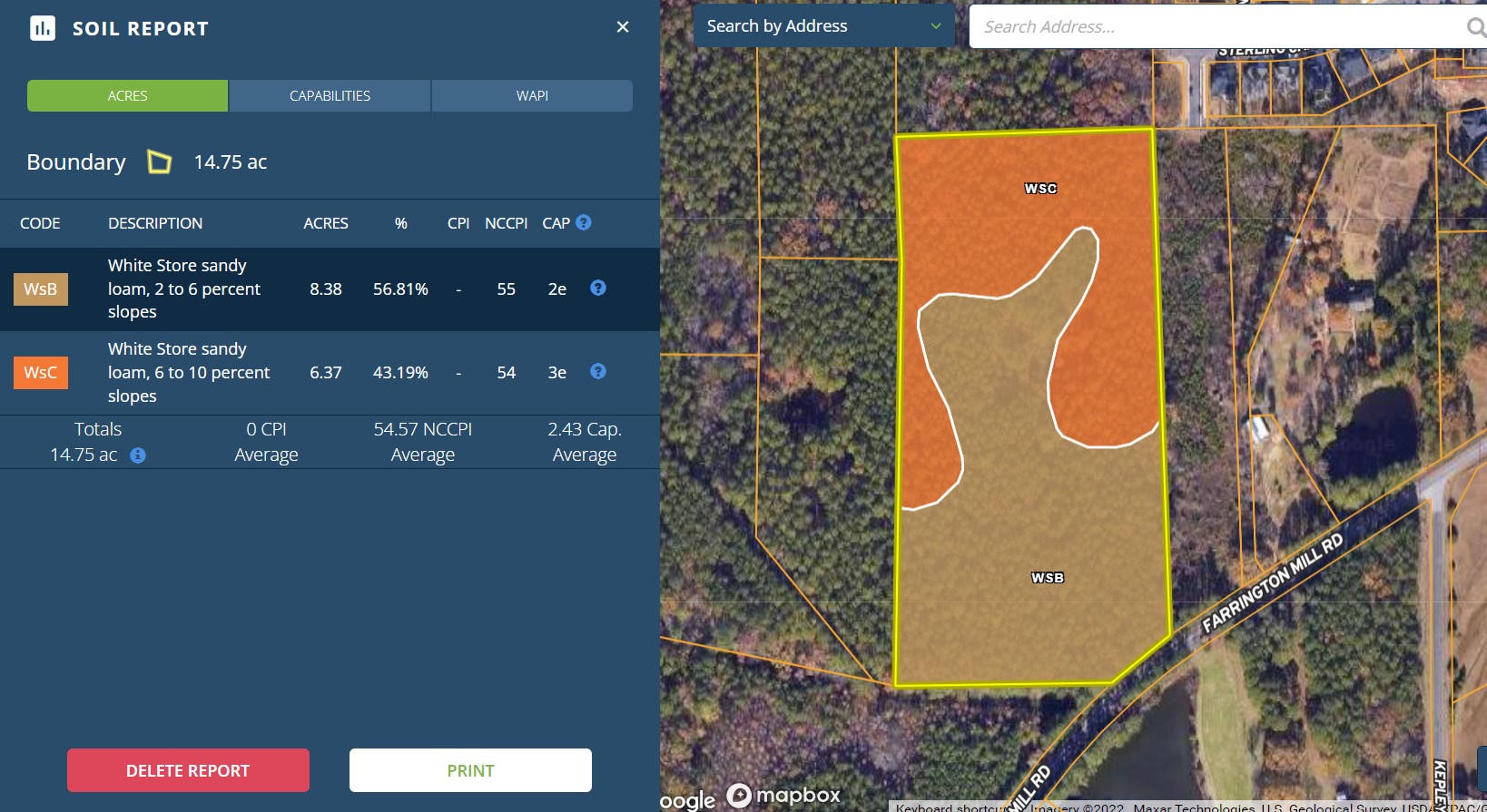Switch to the Acres tab
Viewport: 1487px width, 812px height.
(x=127, y=96)
